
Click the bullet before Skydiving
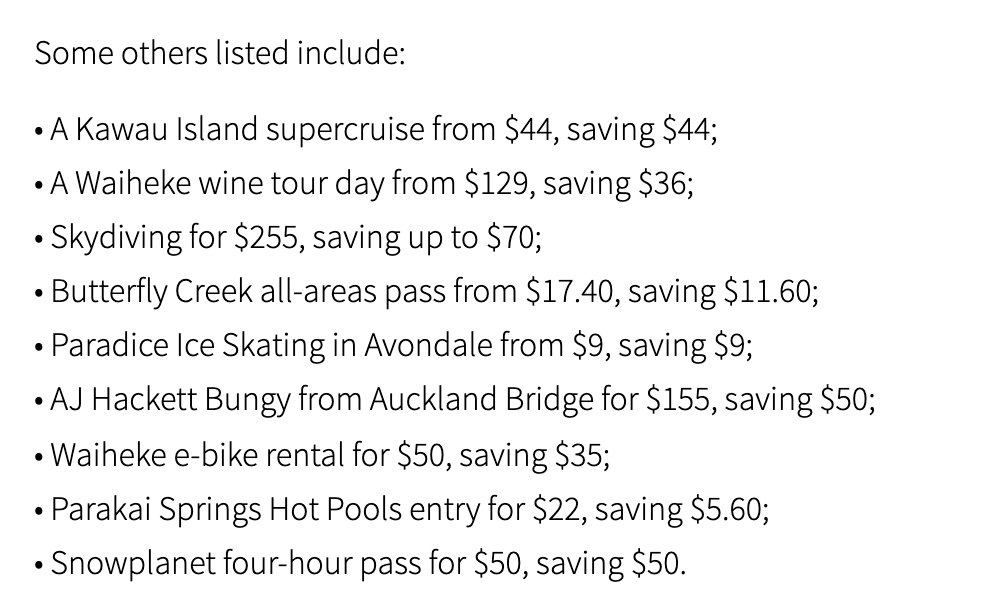point(39,241)
